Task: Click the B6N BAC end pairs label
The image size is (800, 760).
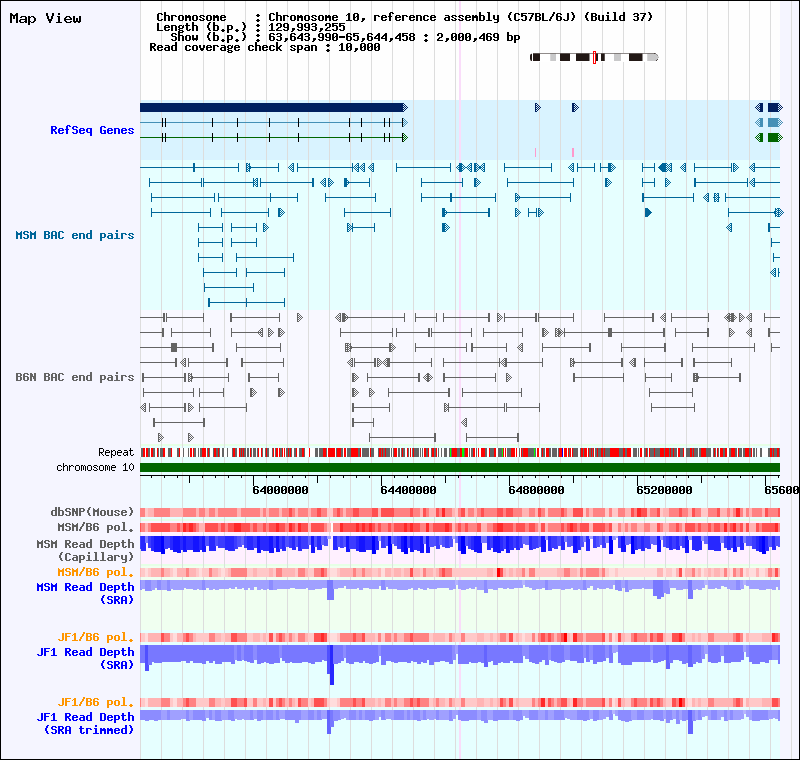Action: click(x=74, y=377)
